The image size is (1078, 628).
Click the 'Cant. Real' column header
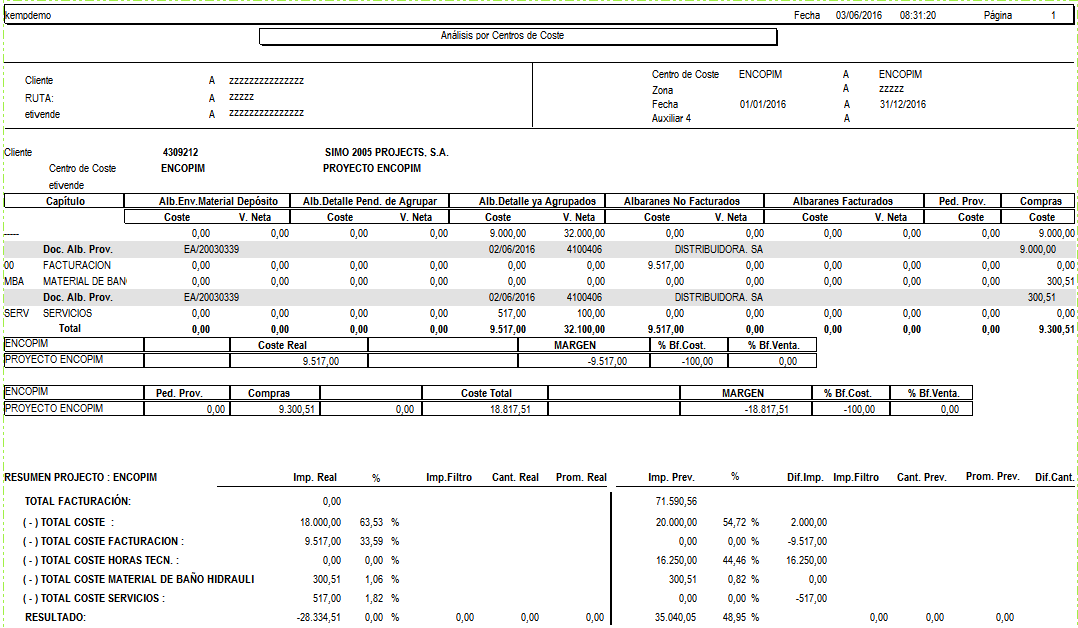pyautogui.click(x=516, y=477)
